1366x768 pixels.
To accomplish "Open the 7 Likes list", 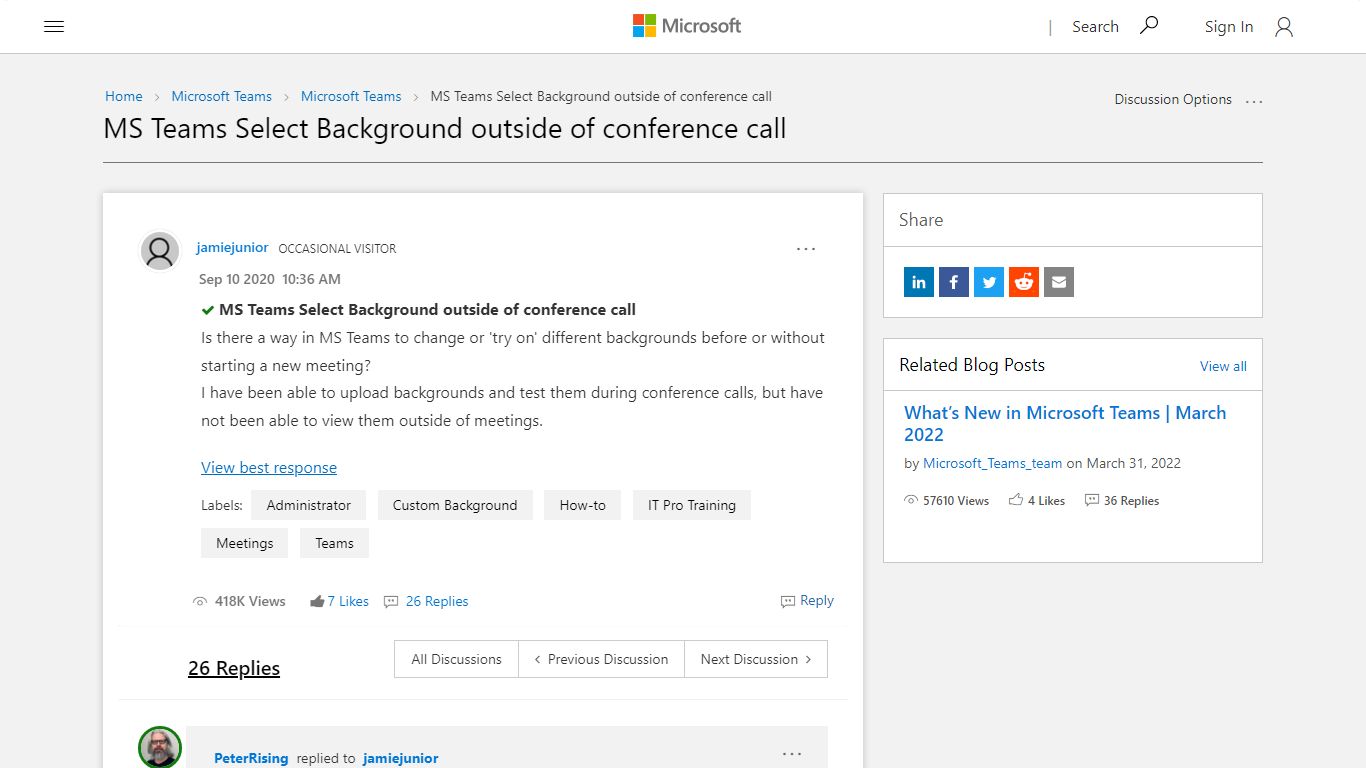I will click(x=348, y=601).
